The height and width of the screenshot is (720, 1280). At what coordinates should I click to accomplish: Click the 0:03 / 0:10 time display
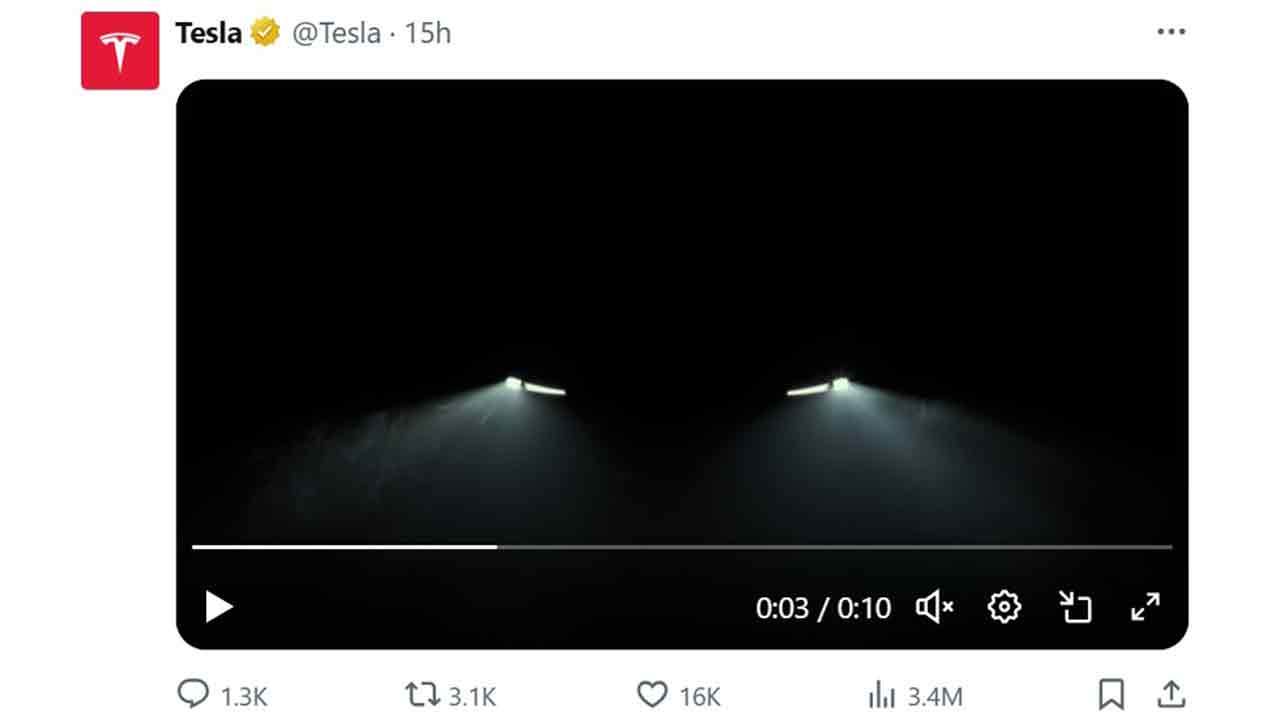pyautogui.click(x=823, y=608)
